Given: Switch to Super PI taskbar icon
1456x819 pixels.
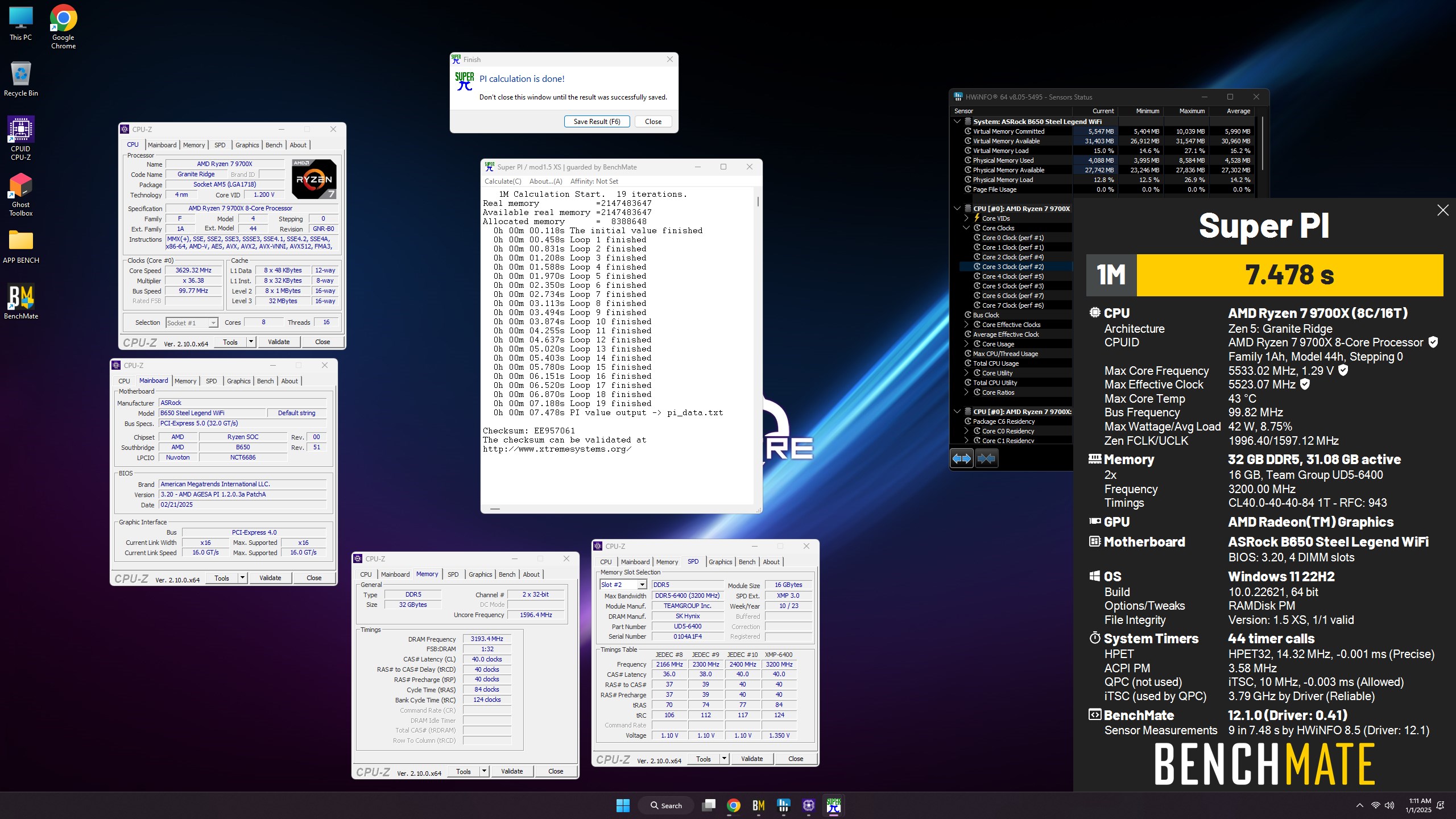Looking at the screenshot, I should click(x=834, y=805).
